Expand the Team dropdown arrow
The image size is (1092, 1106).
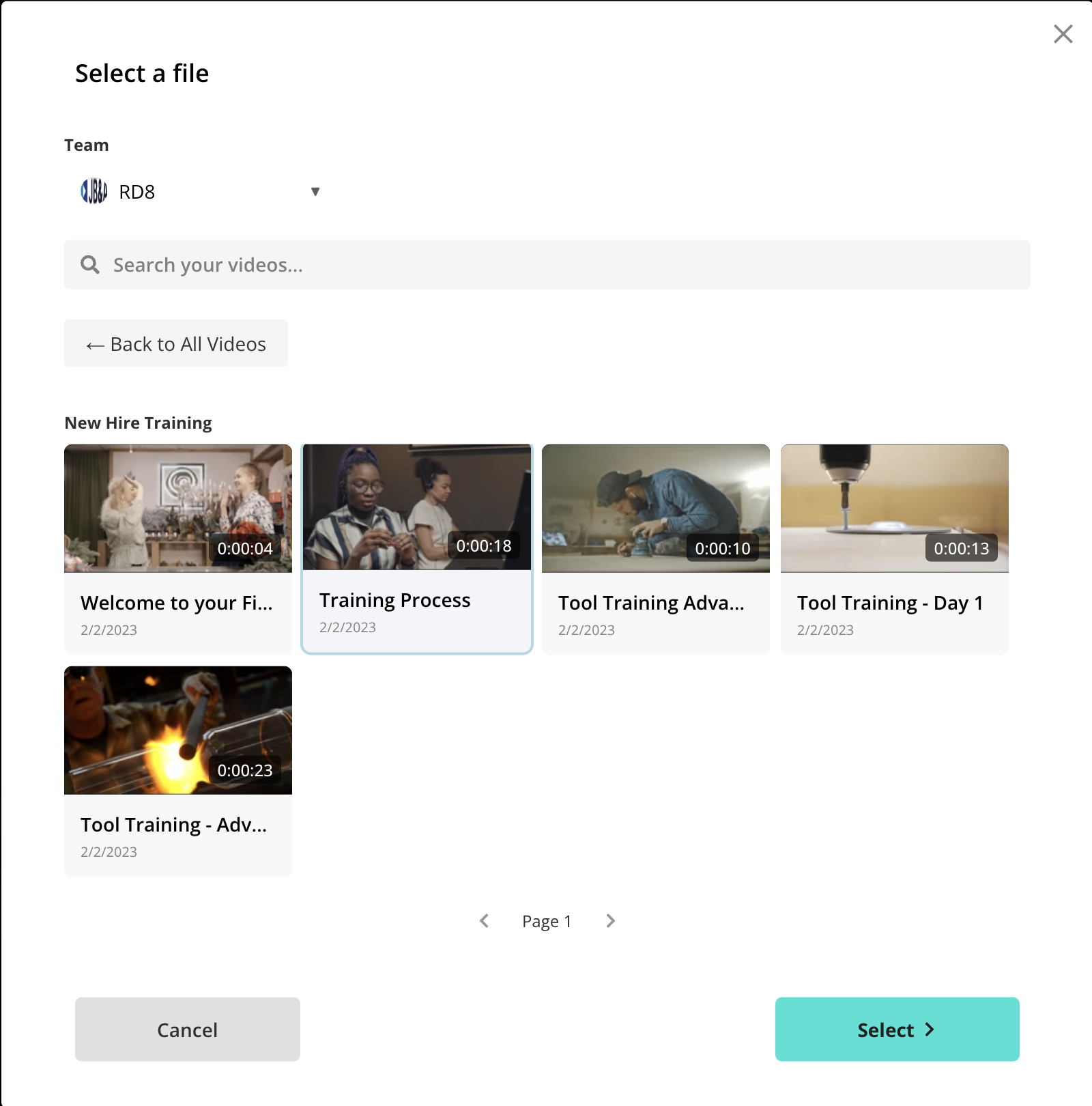pyautogui.click(x=315, y=192)
